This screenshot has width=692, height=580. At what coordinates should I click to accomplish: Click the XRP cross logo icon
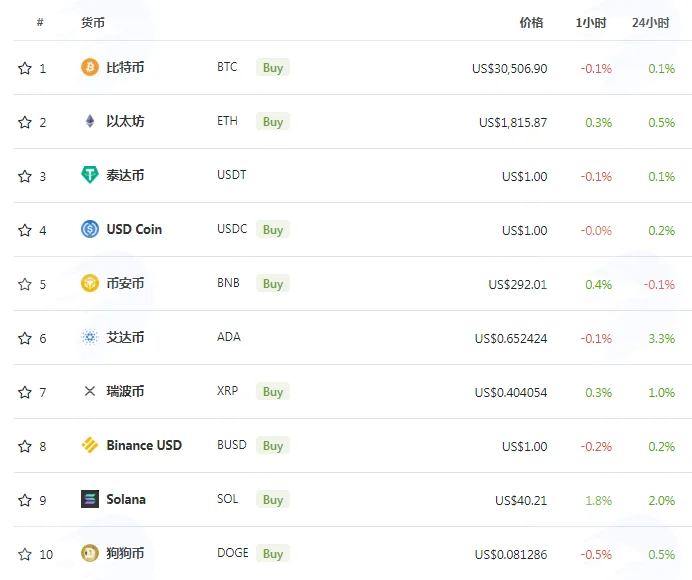coord(90,391)
